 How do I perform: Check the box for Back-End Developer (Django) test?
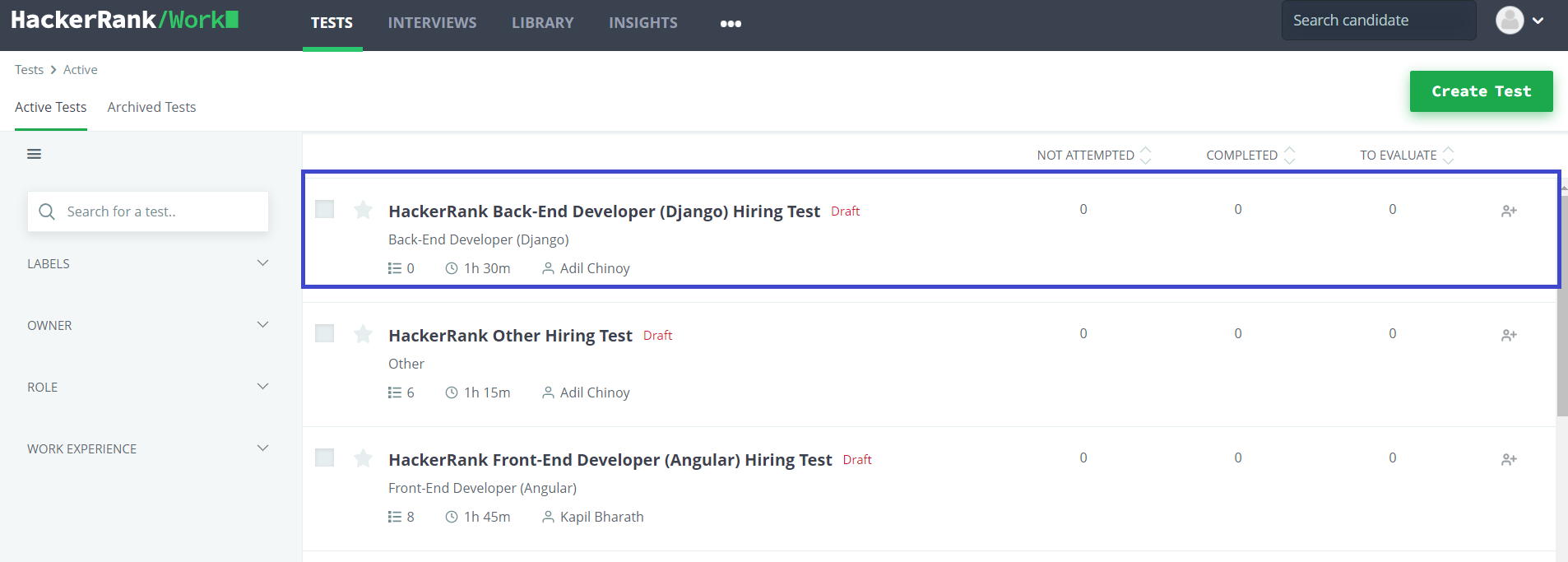pos(325,209)
